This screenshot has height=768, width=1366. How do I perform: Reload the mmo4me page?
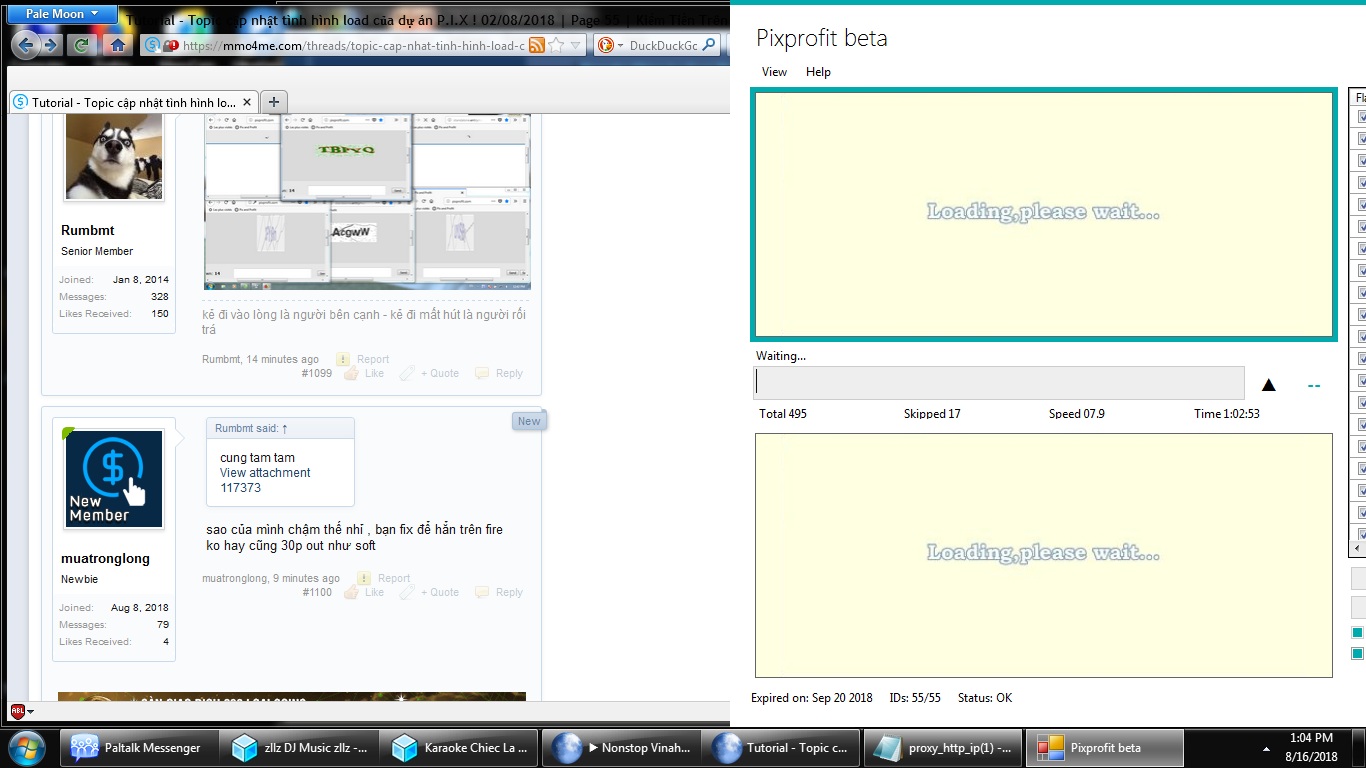pos(82,45)
